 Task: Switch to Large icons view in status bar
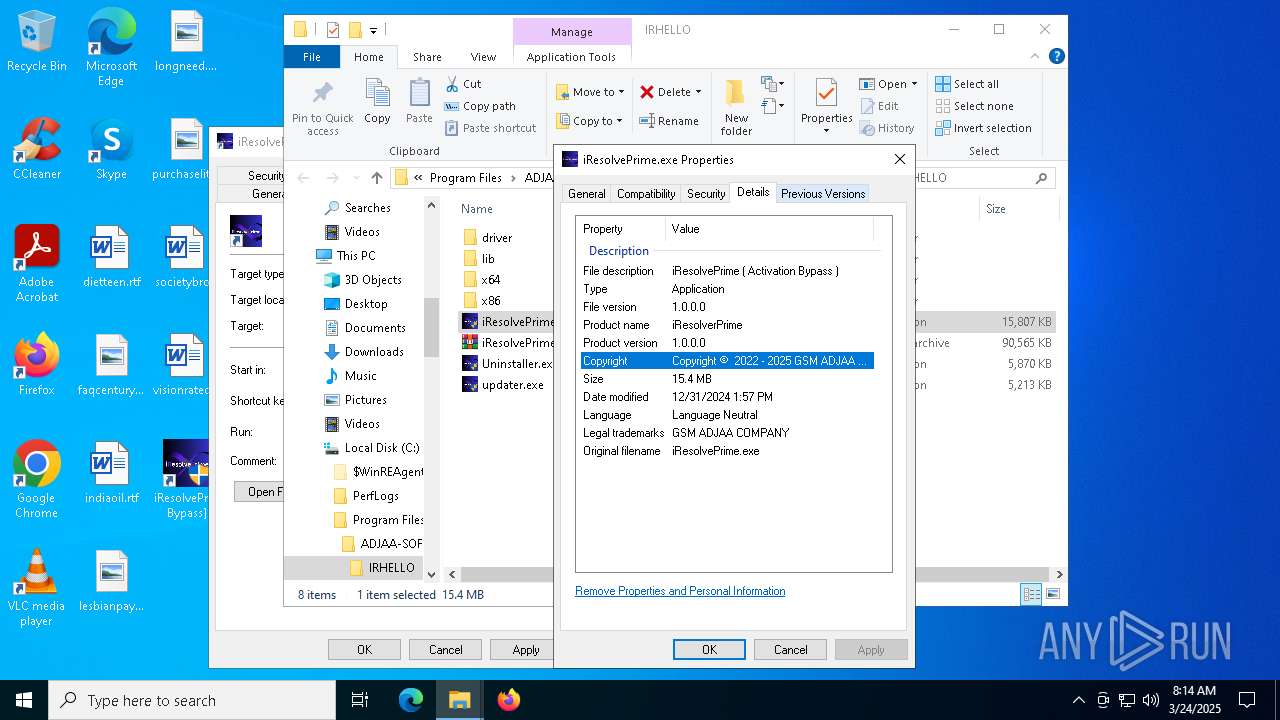pos(1052,594)
